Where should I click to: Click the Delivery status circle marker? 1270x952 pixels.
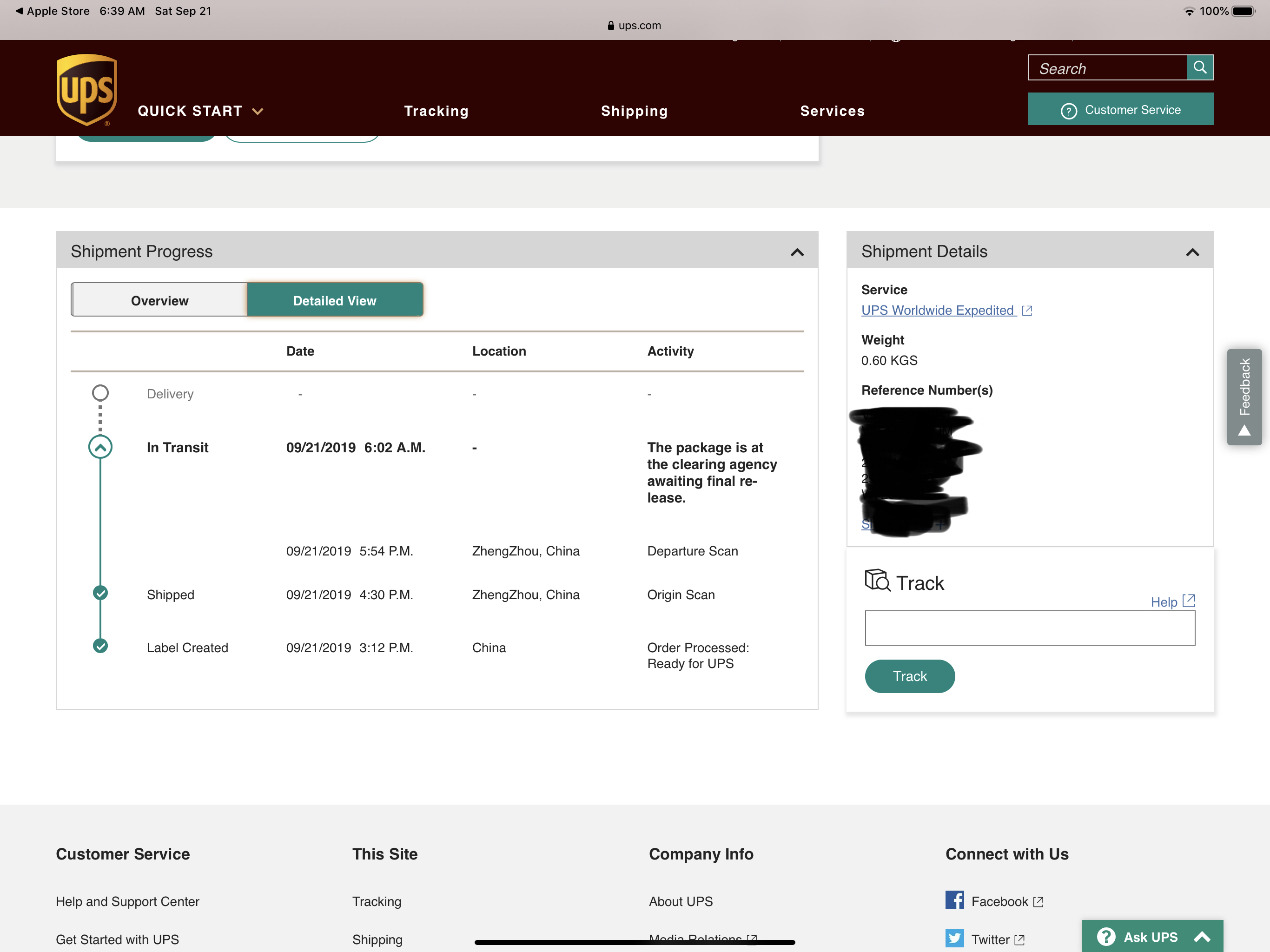pos(100,393)
